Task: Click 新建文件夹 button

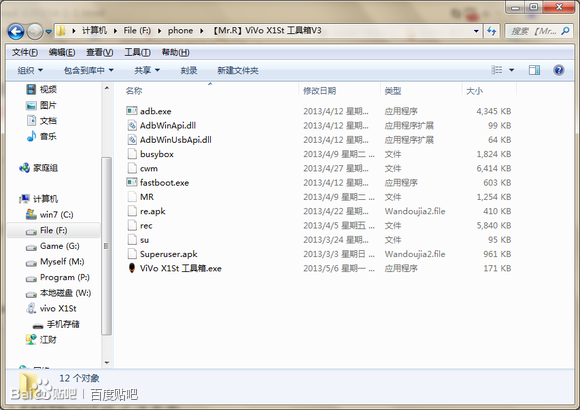Action: click(x=238, y=70)
